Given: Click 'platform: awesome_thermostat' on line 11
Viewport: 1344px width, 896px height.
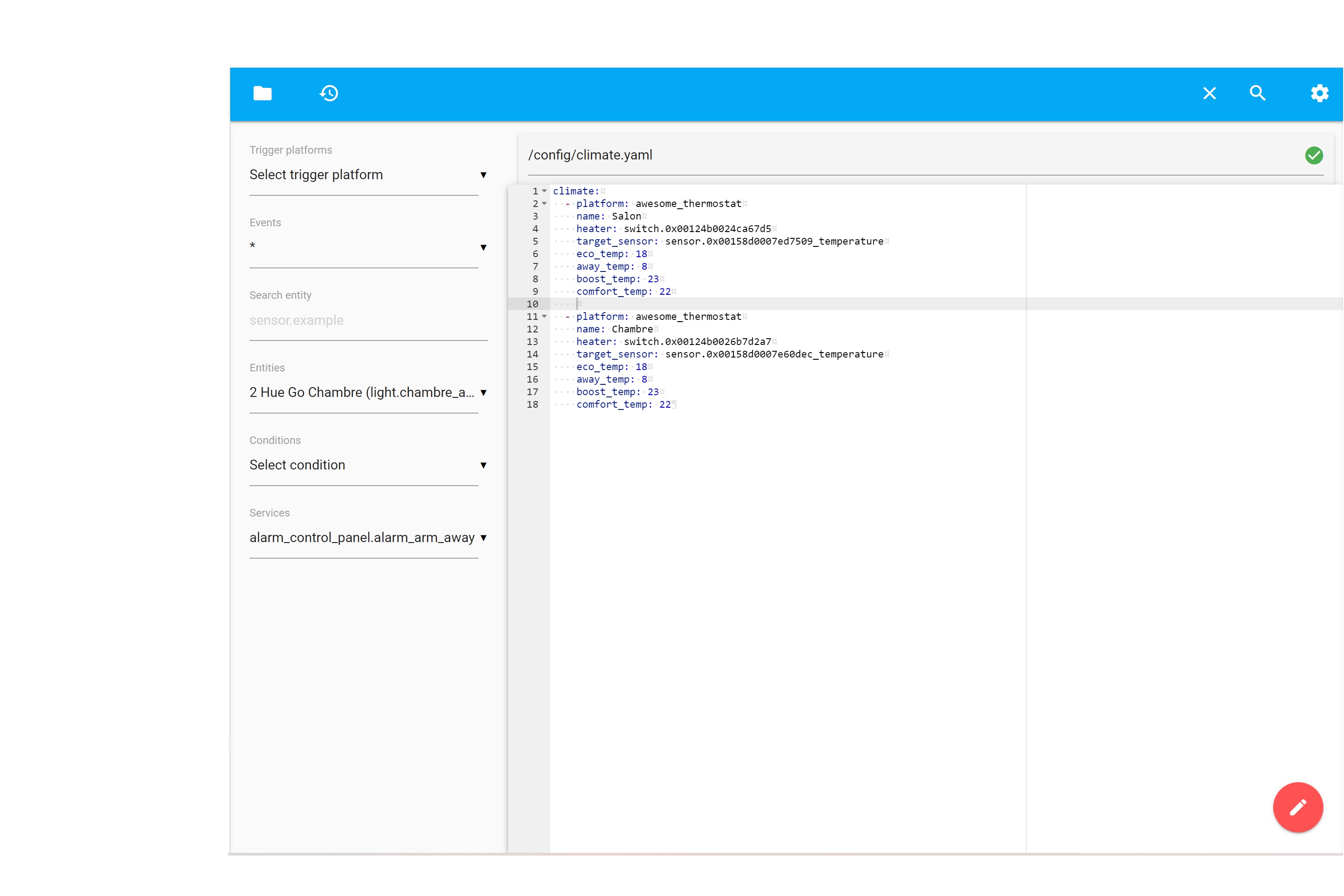Looking at the screenshot, I should (659, 317).
